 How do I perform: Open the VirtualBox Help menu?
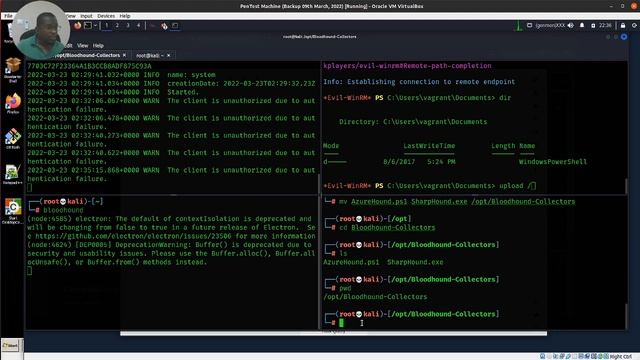tap(125, 16)
